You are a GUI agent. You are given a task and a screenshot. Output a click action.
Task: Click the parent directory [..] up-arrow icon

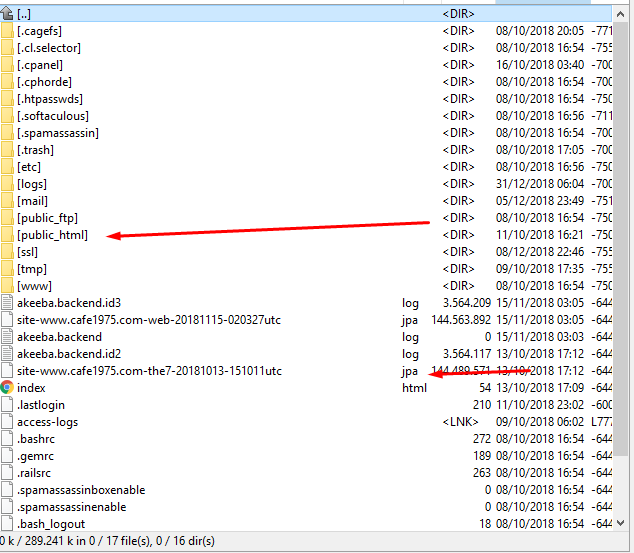(x=7, y=14)
